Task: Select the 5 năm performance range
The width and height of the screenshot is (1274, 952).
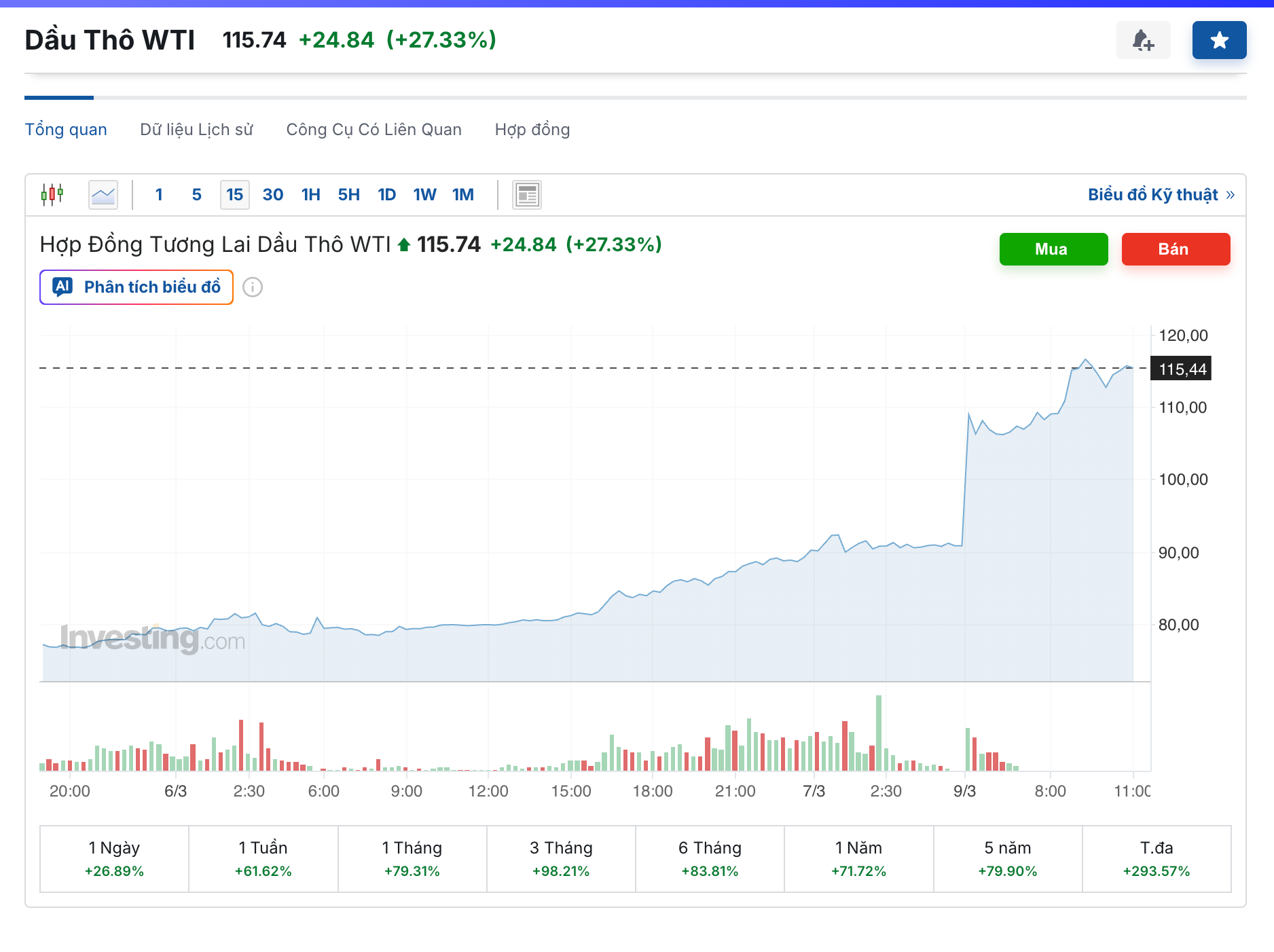Action: (1007, 859)
